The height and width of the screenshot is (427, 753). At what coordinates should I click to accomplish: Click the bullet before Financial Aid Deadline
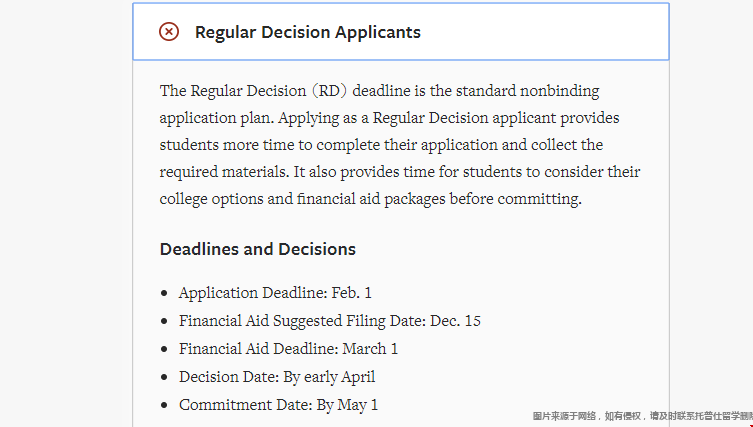(x=165, y=349)
